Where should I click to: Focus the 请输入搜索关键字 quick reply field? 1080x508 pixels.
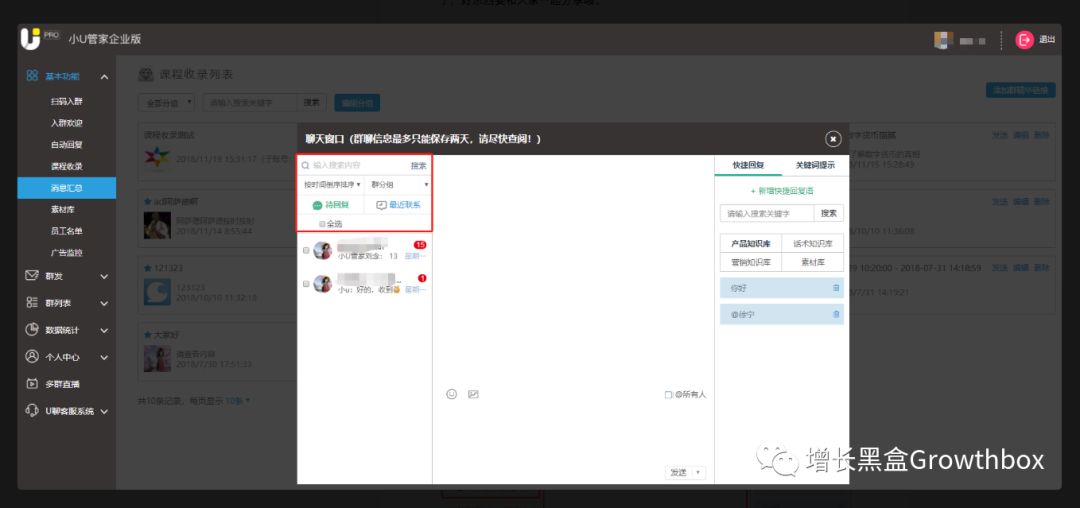[x=767, y=213]
